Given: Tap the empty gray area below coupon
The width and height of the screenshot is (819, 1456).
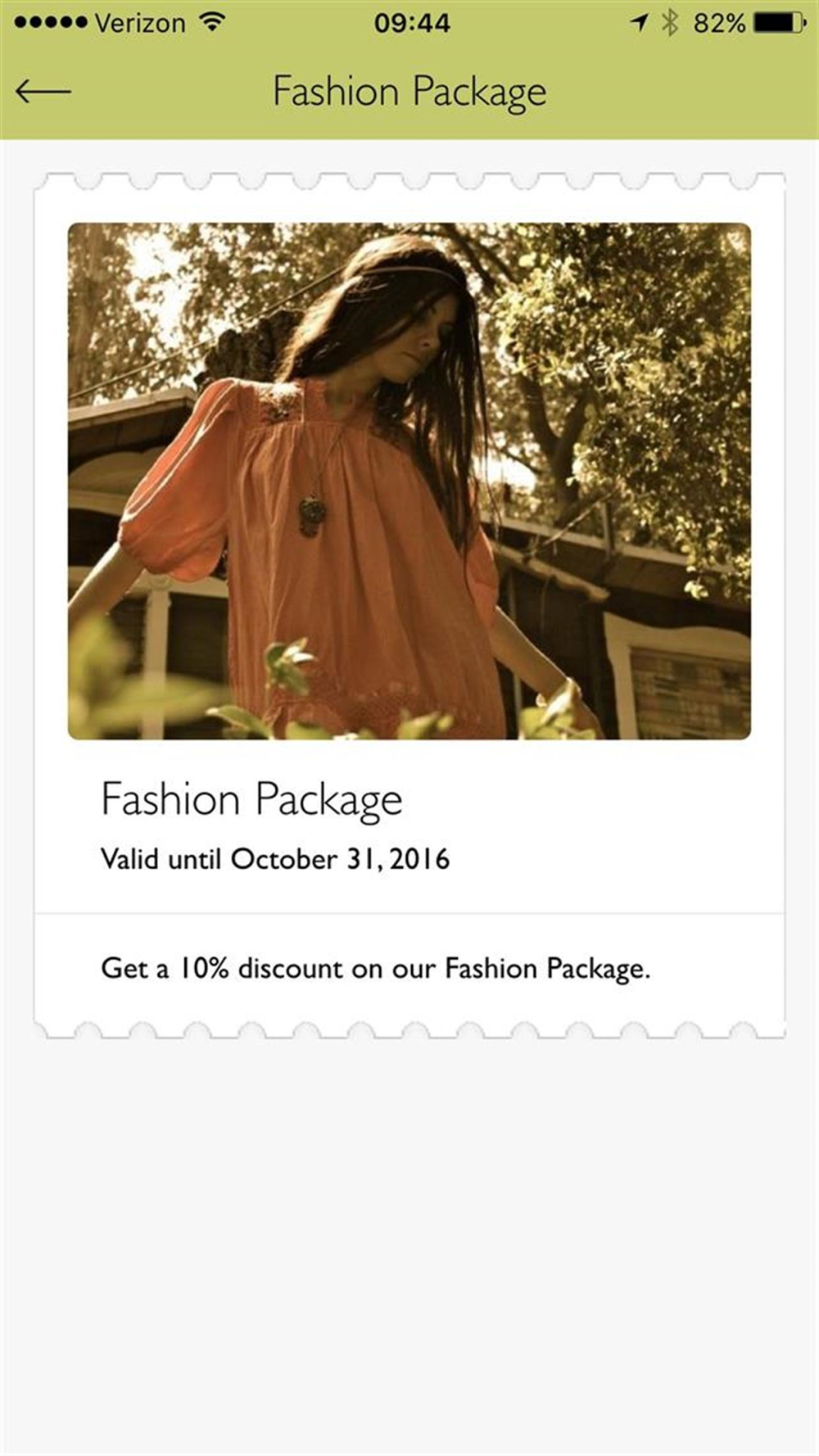Looking at the screenshot, I should click(x=409, y=1245).
